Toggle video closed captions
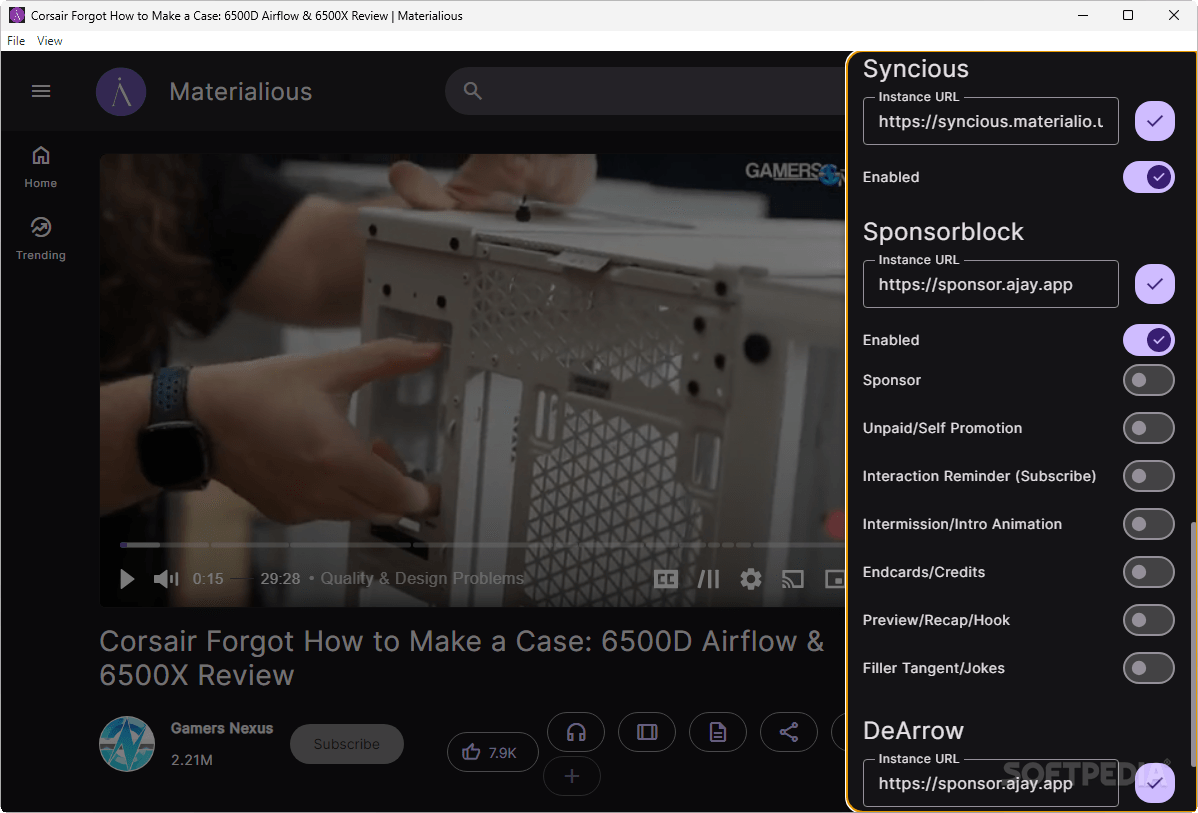Screen dimensions: 1198x813 pos(665,579)
